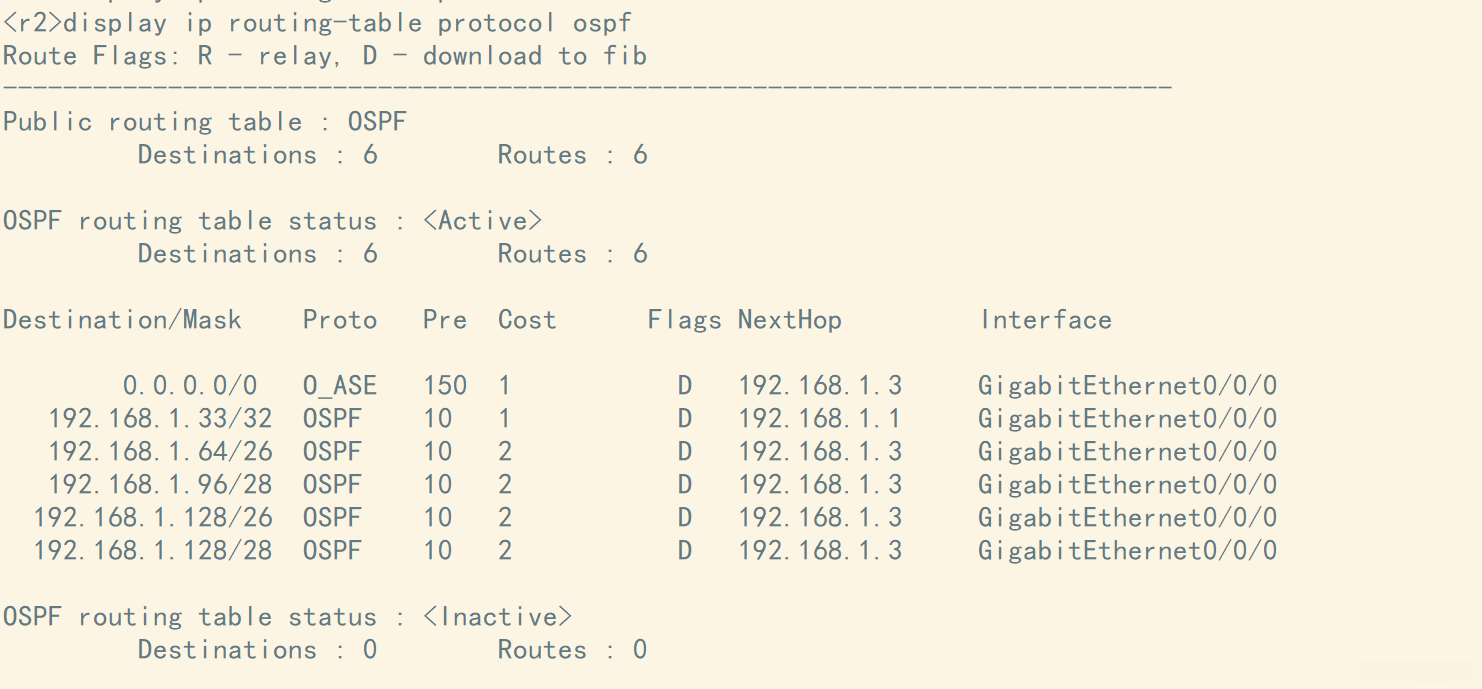
Task: Click the O_ASE protocol value
Action: click(x=340, y=386)
